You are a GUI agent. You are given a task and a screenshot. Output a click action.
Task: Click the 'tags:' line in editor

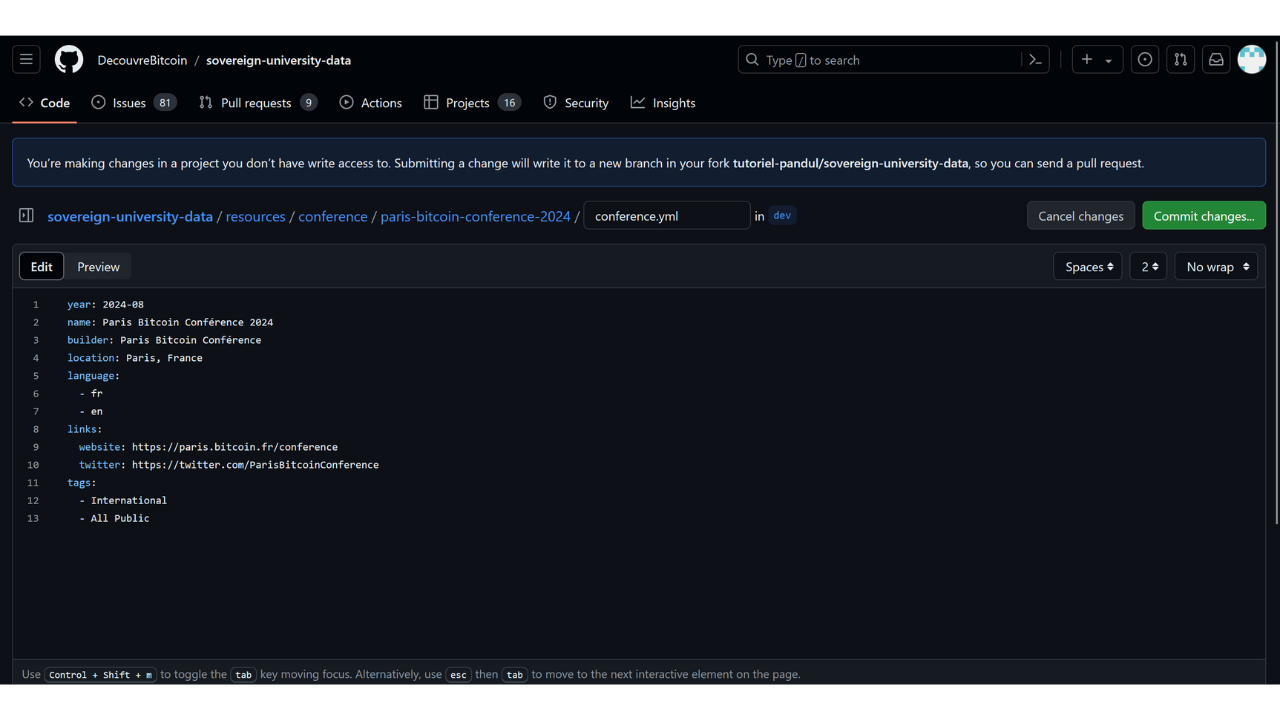pos(81,483)
